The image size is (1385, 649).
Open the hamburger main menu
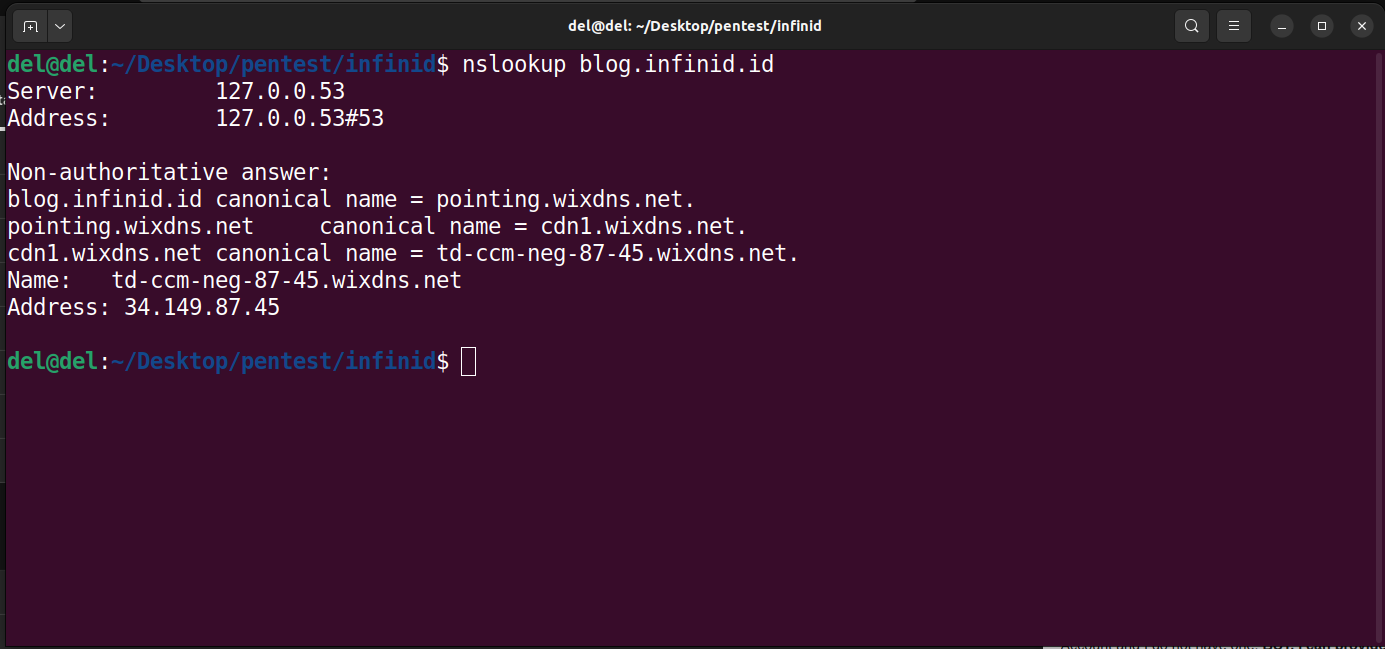point(1234,26)
